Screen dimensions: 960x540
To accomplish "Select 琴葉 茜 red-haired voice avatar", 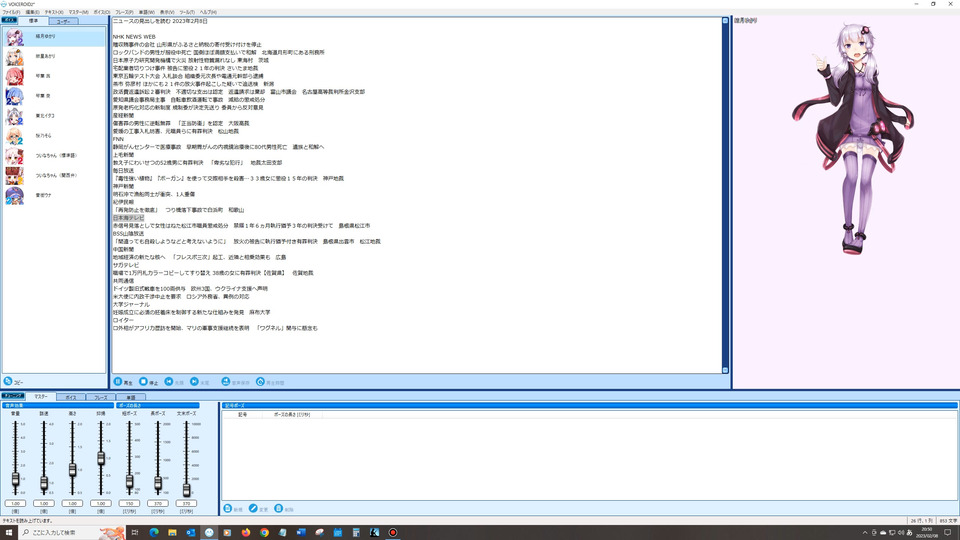I will pos(15,76).
